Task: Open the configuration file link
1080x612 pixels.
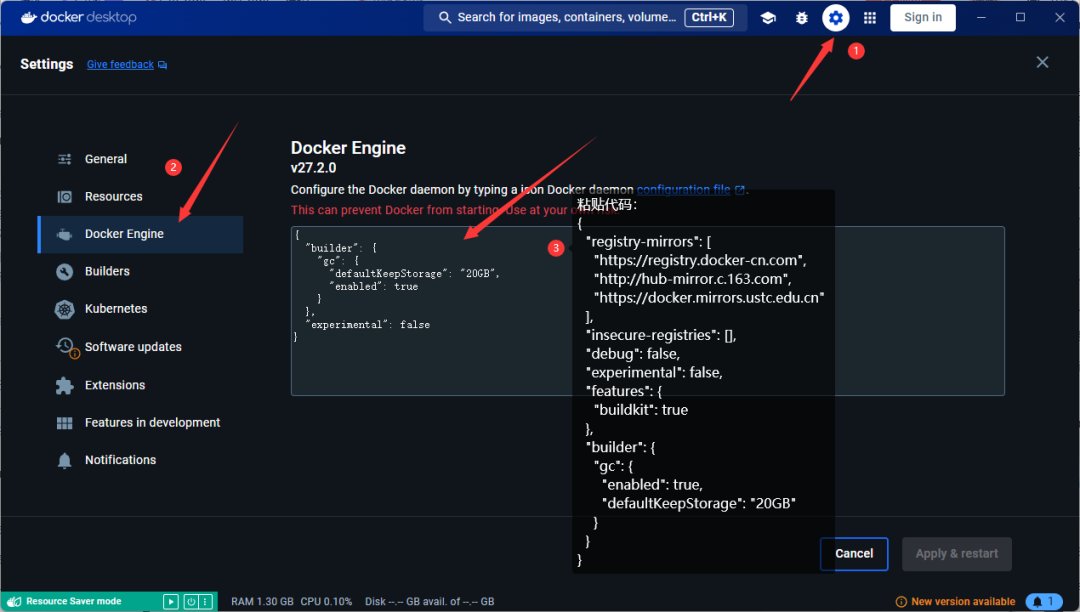Action: tap(683, 189)
